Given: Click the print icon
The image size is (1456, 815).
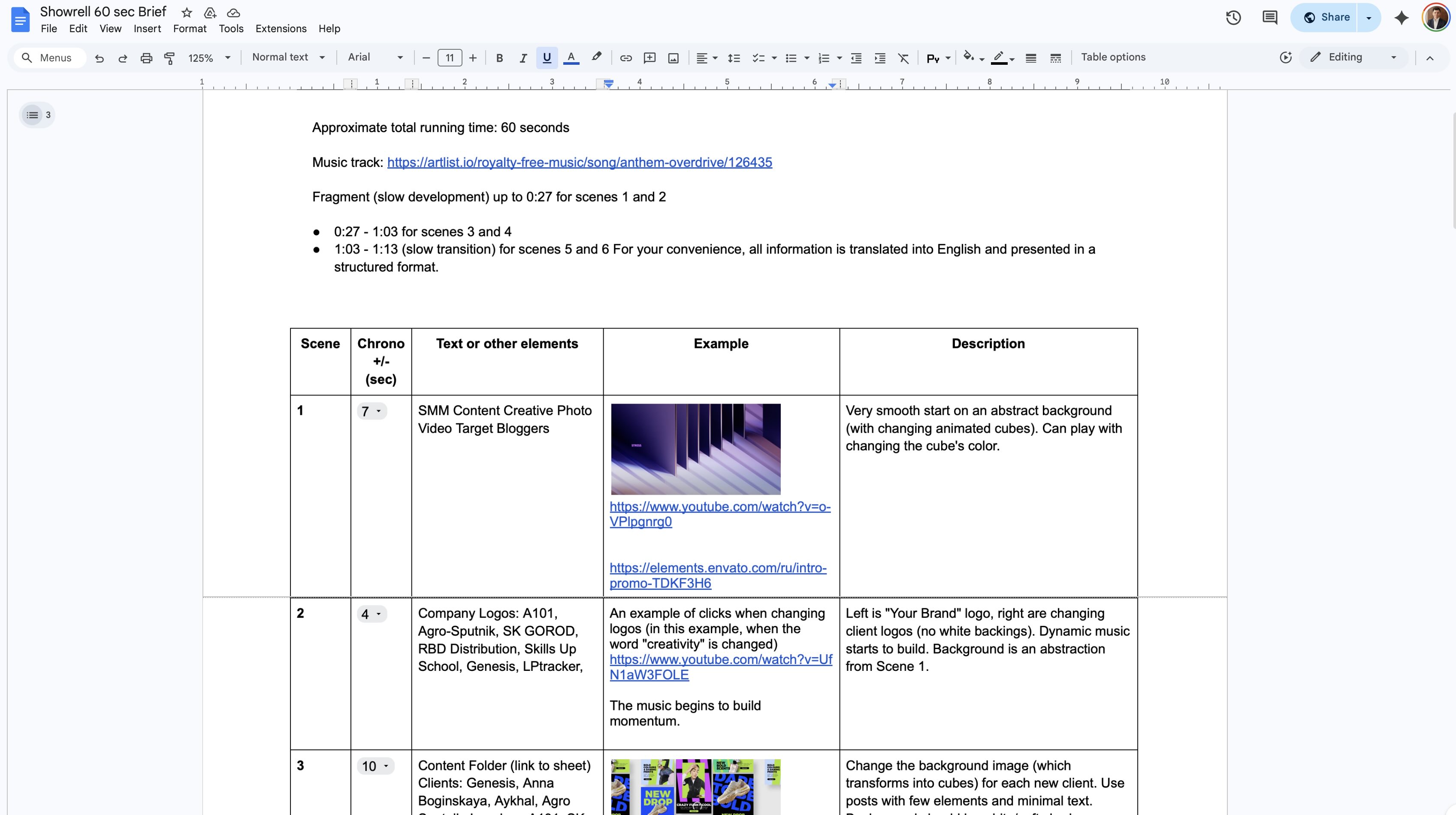Looking at the screenshot, I should (x=146, y=57).
